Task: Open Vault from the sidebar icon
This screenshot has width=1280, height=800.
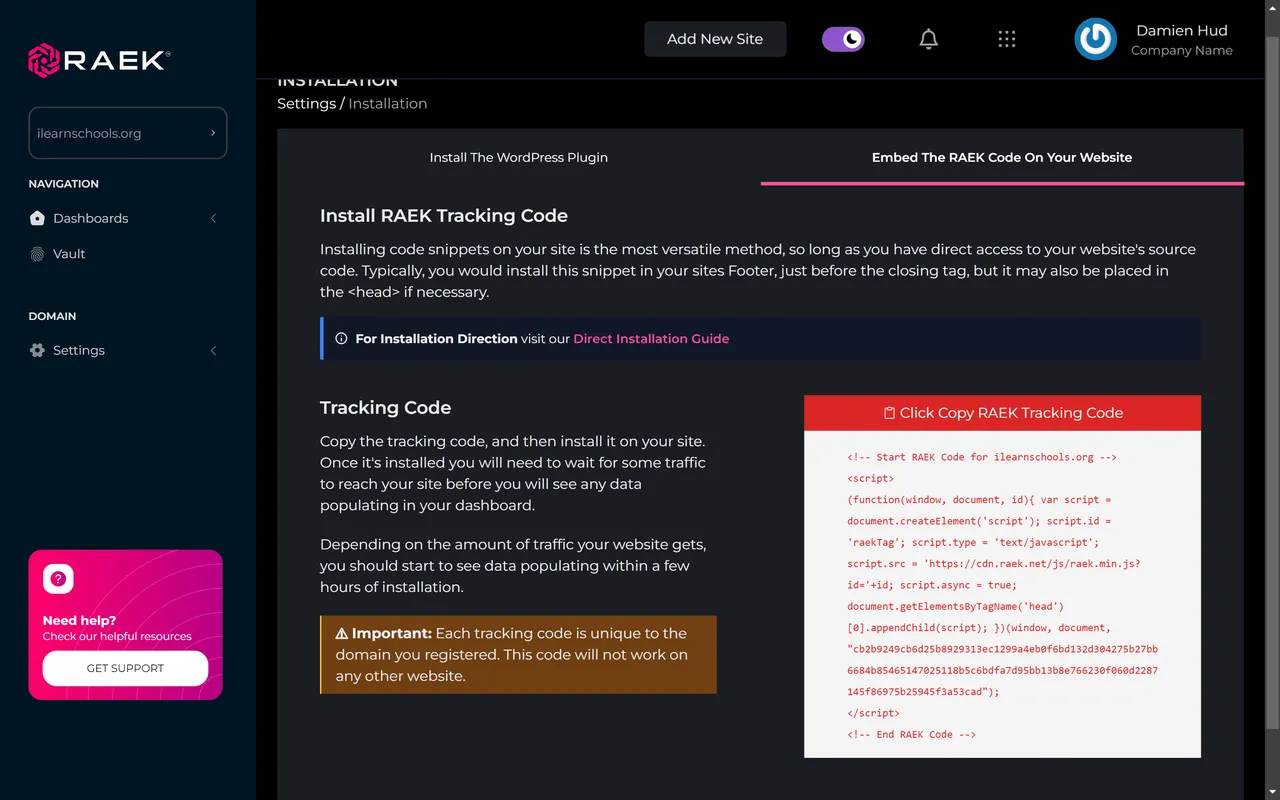Action: point(36,254)
